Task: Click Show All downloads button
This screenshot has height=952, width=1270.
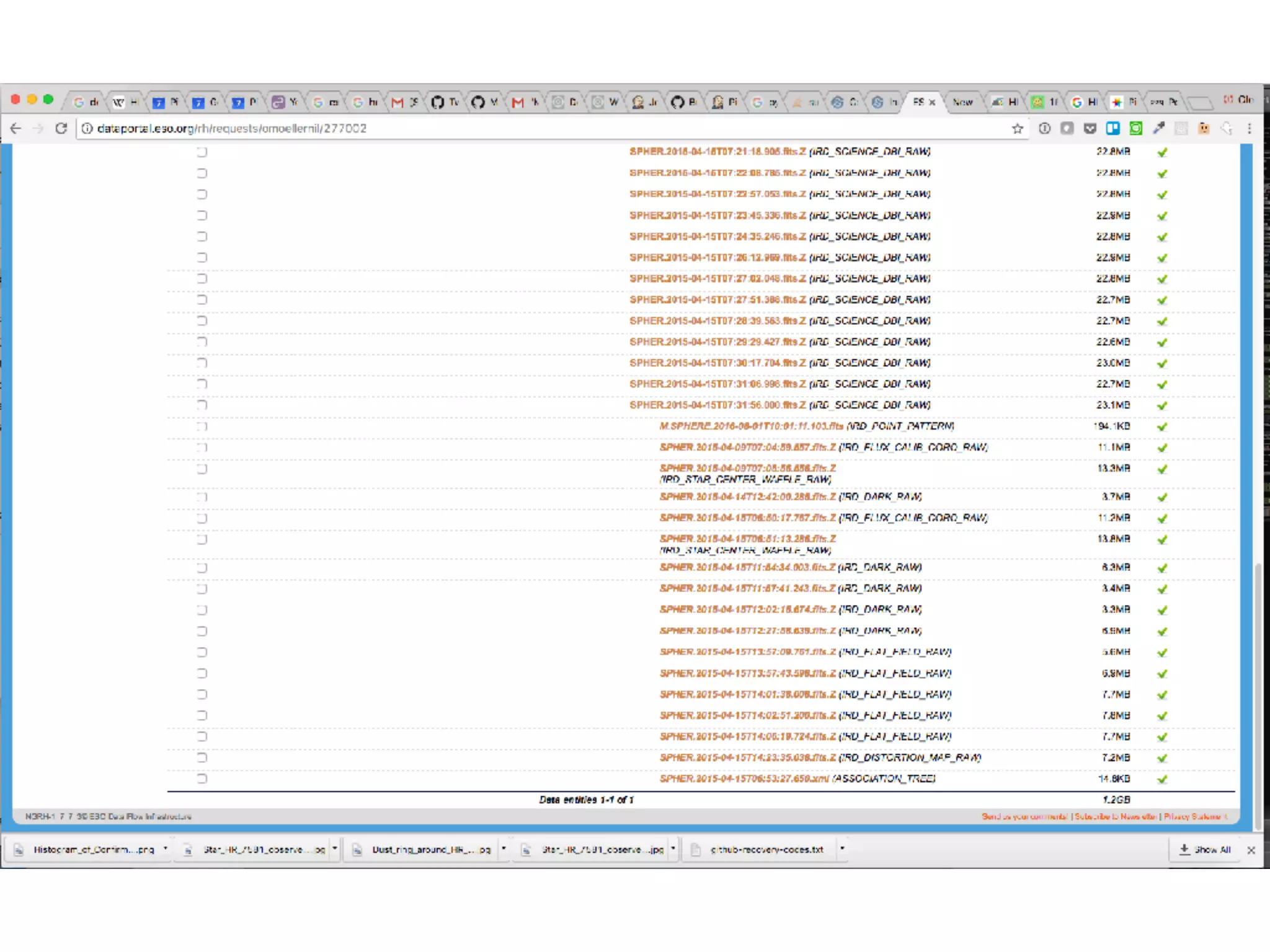Action: point(1205,850)
